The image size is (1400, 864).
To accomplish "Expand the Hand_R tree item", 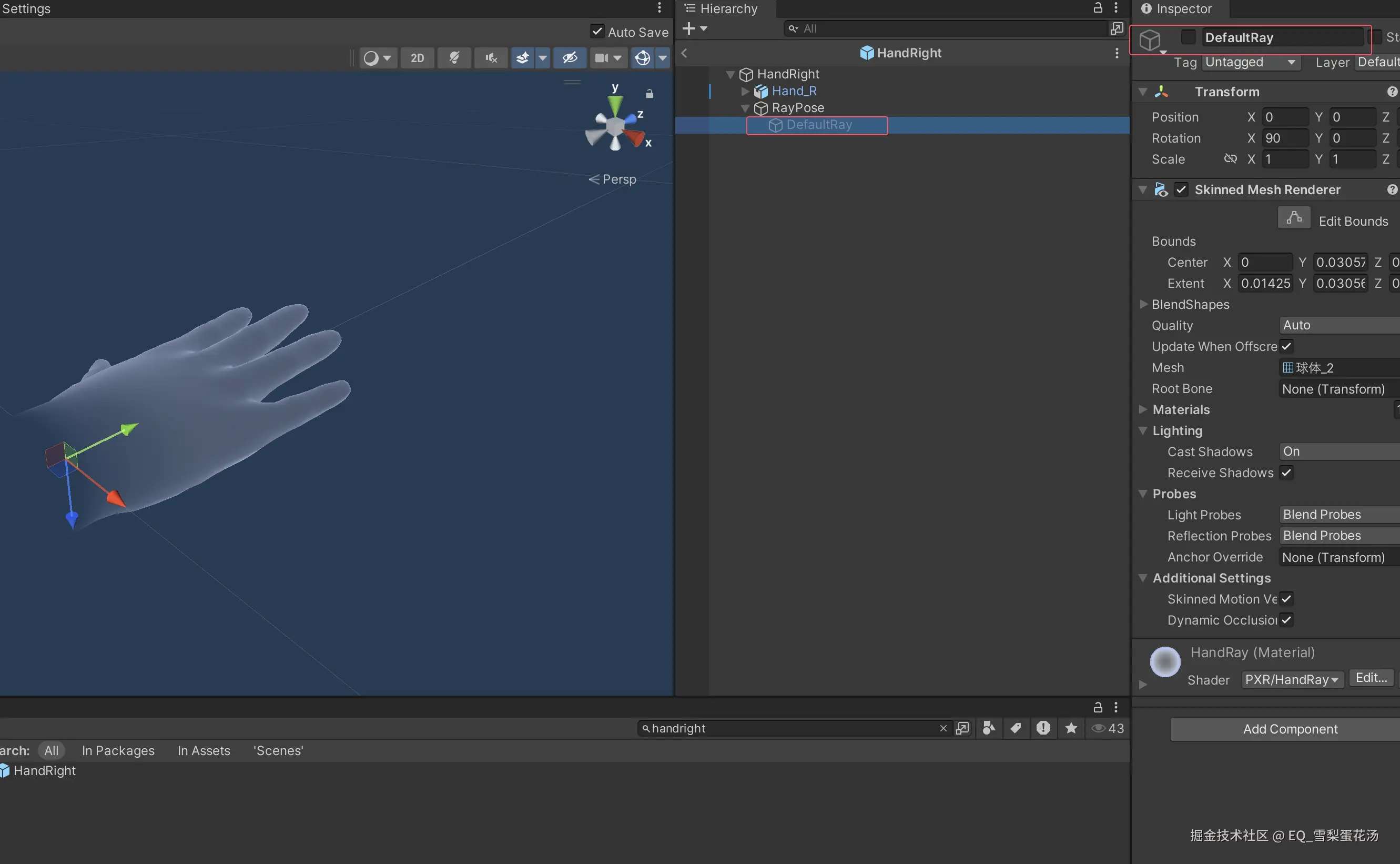I will [x=745, y=92].
